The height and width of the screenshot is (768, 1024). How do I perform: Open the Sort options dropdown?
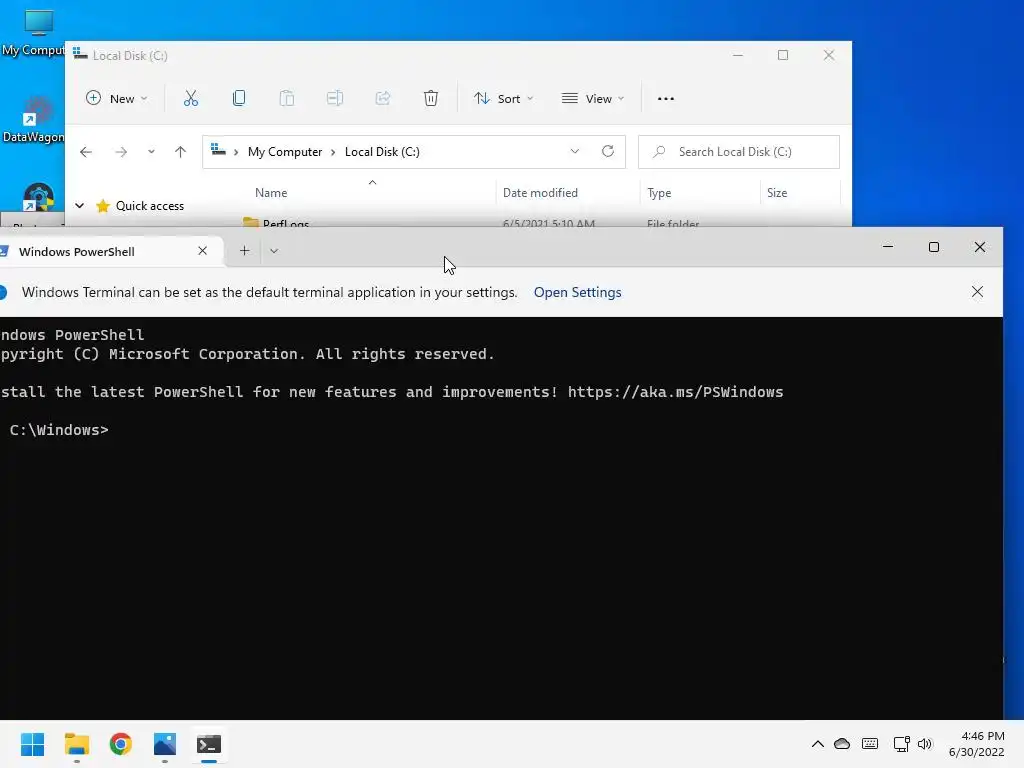504,99
